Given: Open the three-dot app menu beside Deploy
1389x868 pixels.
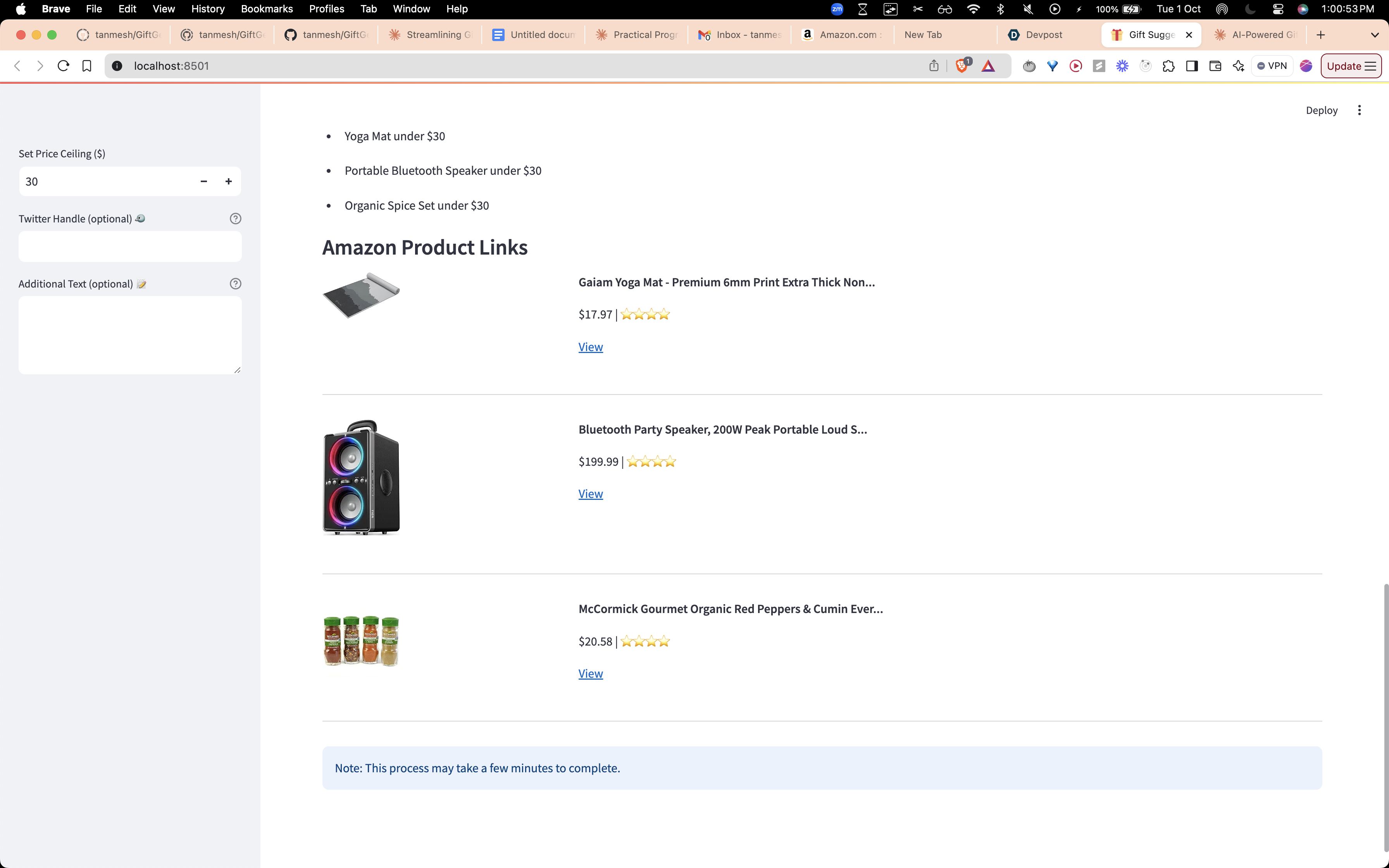Looking at the screenshot, I should tap(1359, 110).
